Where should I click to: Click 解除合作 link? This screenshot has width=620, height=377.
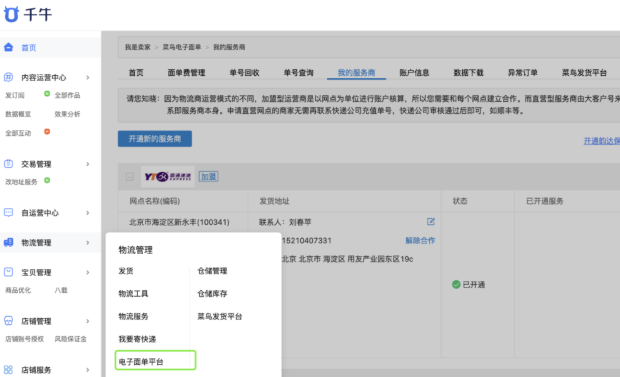[420, 241]
